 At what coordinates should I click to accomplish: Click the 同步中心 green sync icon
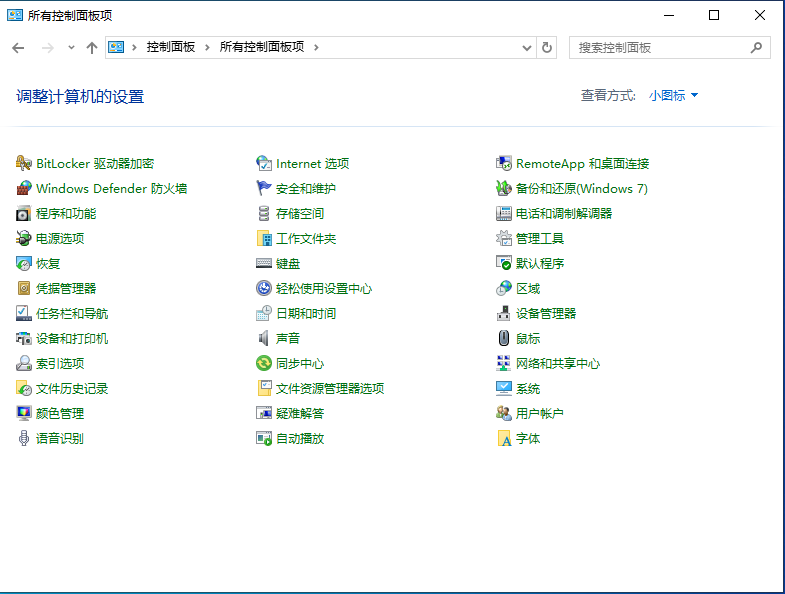(x=264, y=364)
